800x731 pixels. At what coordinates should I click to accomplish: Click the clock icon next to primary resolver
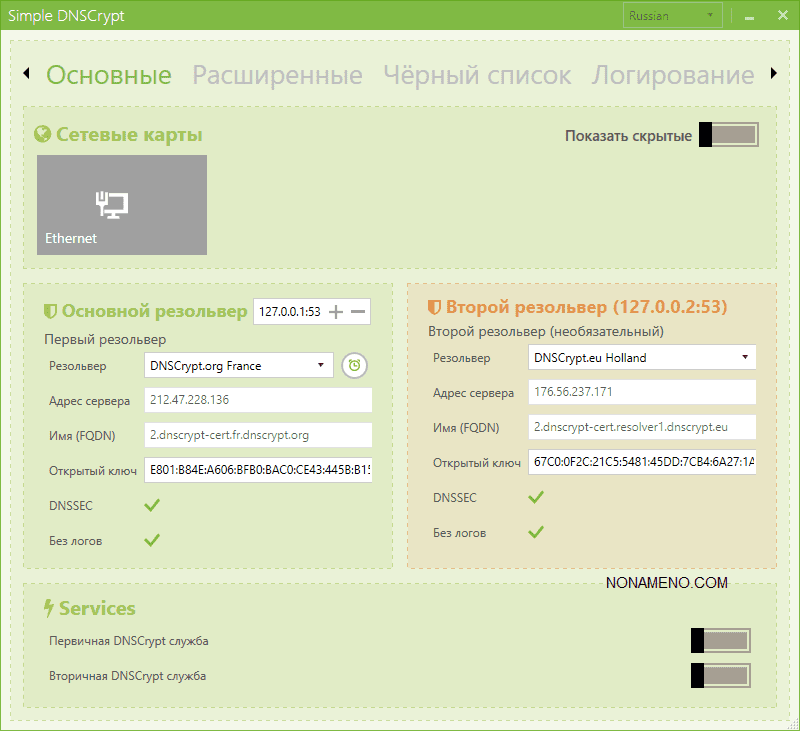click(x=354, y=366)
